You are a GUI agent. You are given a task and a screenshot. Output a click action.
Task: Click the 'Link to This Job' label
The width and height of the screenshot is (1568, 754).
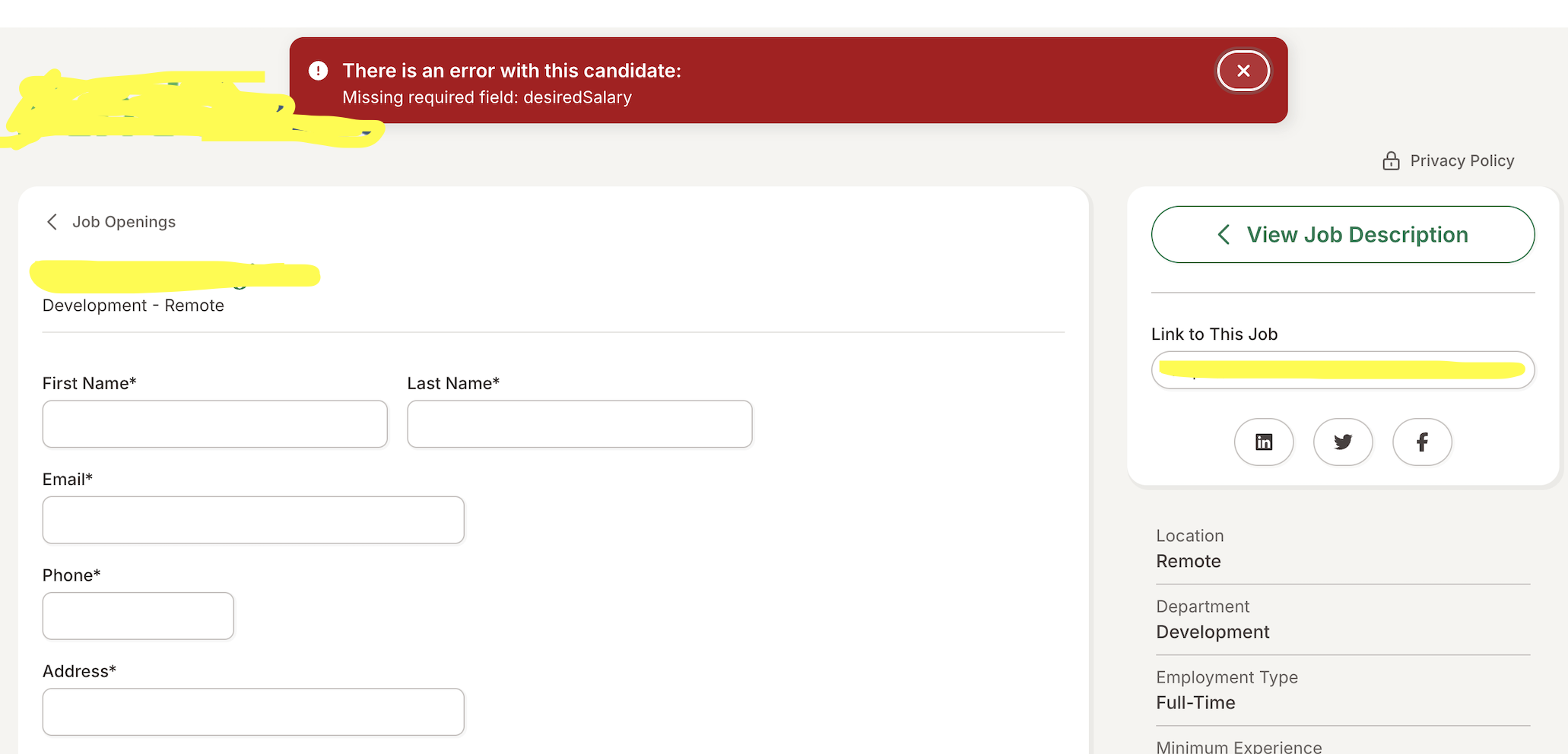tap(1214, 334)
